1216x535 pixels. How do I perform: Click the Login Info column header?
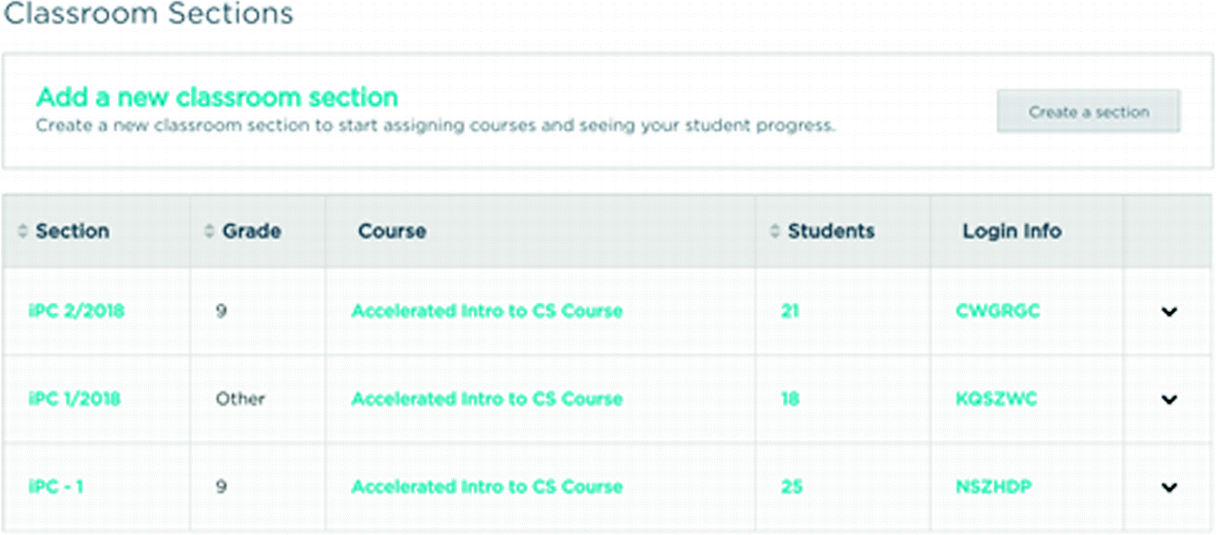click(1011, 231)
